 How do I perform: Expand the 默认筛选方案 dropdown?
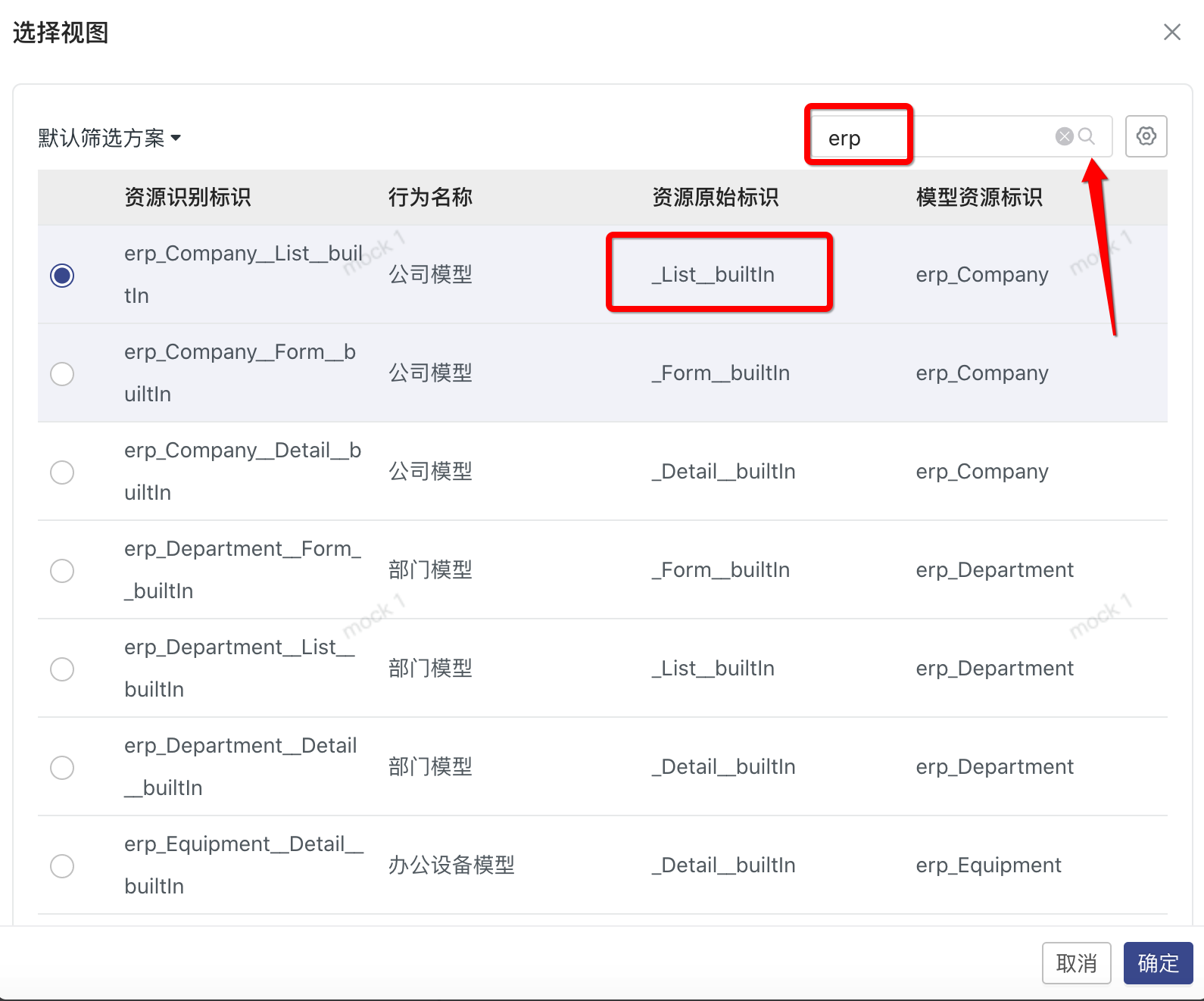click(110, 138)
